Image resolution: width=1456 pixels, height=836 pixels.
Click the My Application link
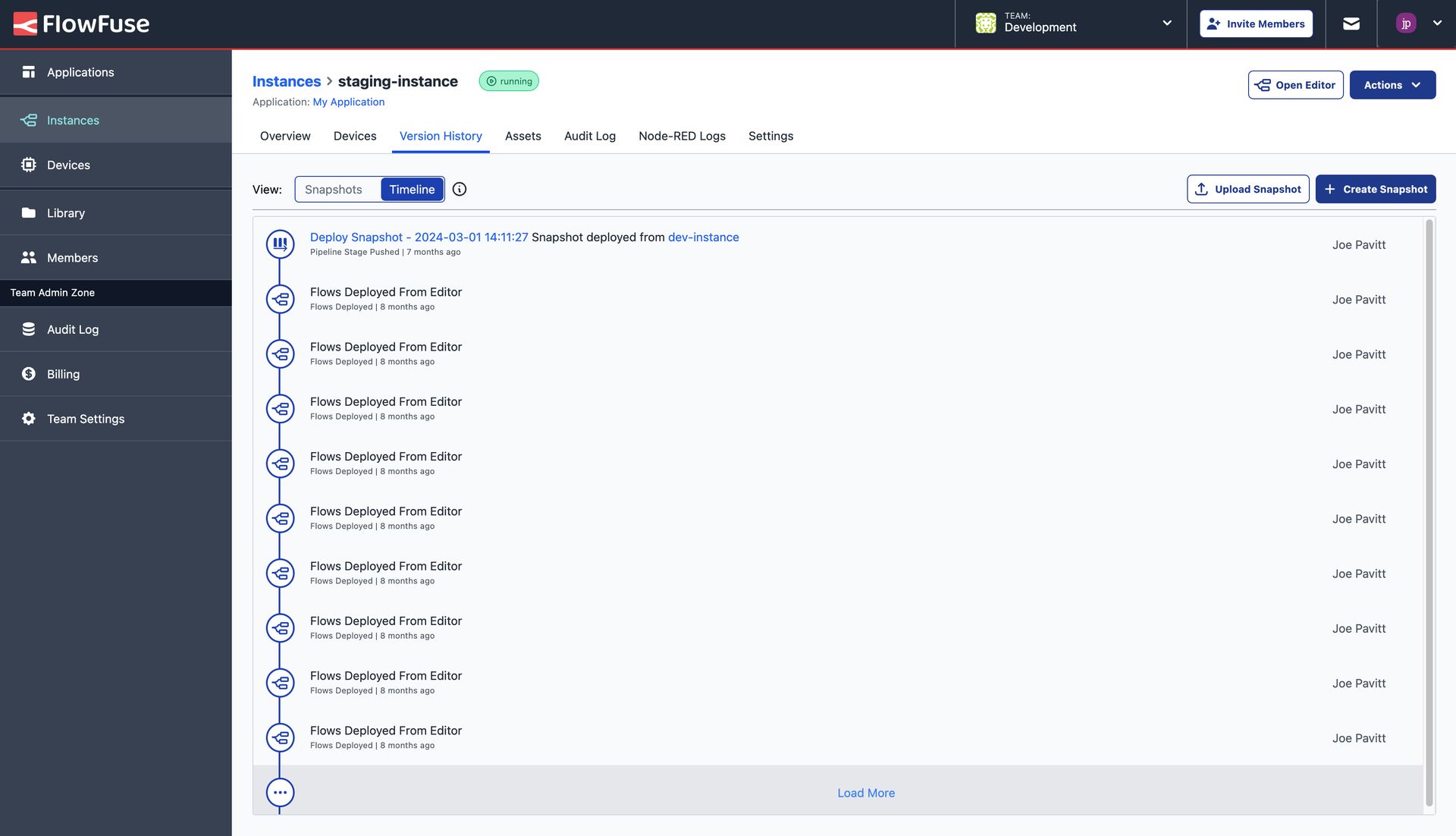348,102
